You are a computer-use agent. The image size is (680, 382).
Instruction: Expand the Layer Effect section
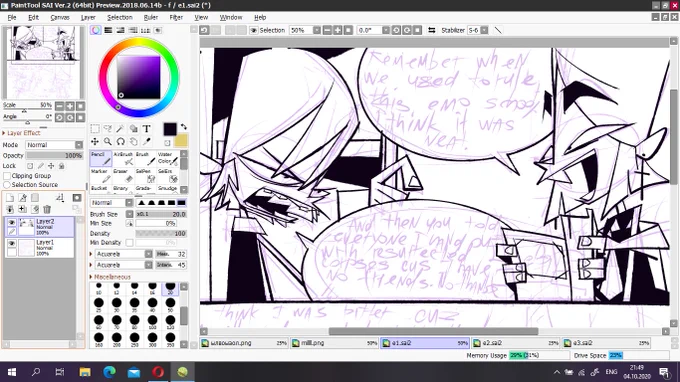22,133
